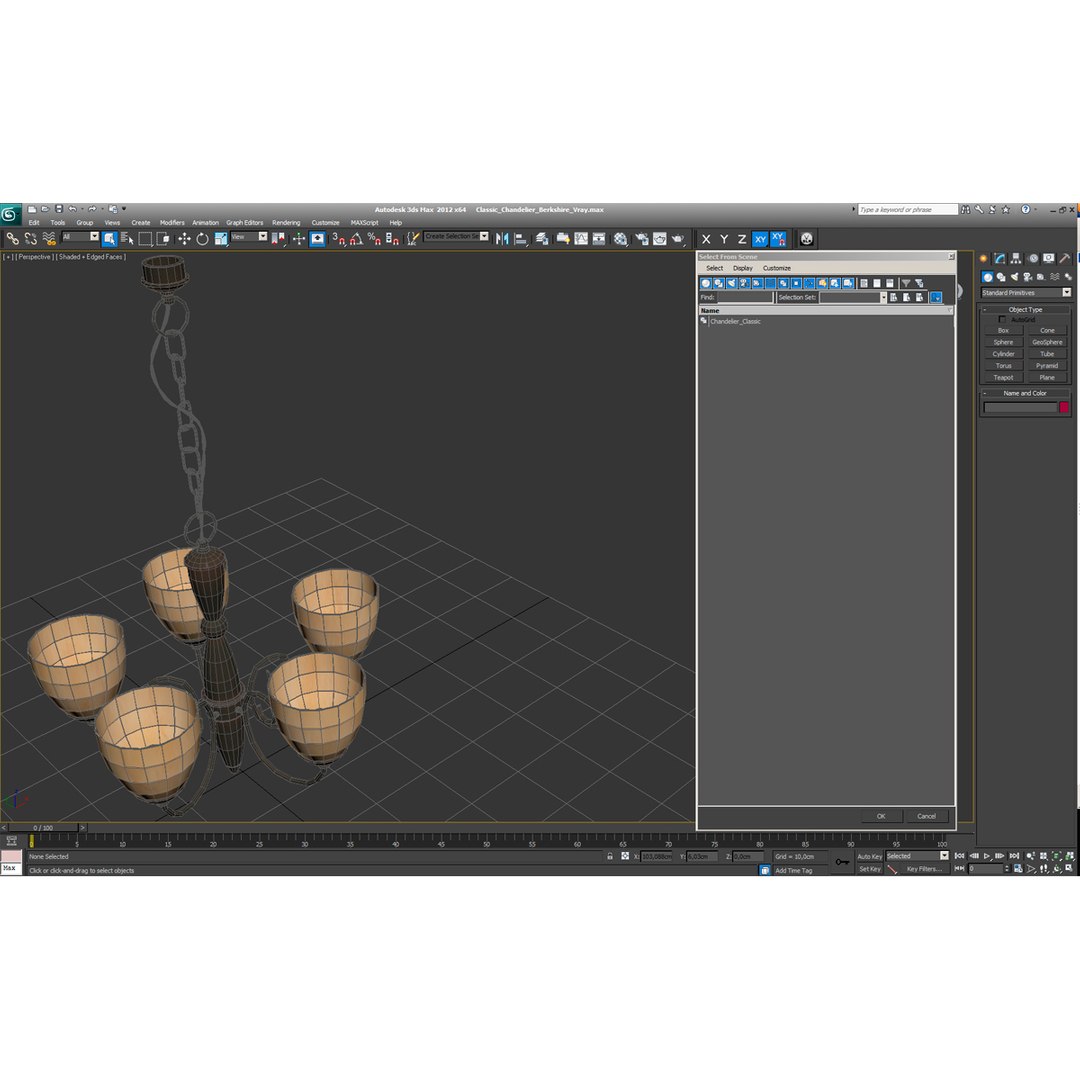Open the Standard Primitives dropdown
The height and width of the screenshot is (1080, 1080).
coord(1026,293)
